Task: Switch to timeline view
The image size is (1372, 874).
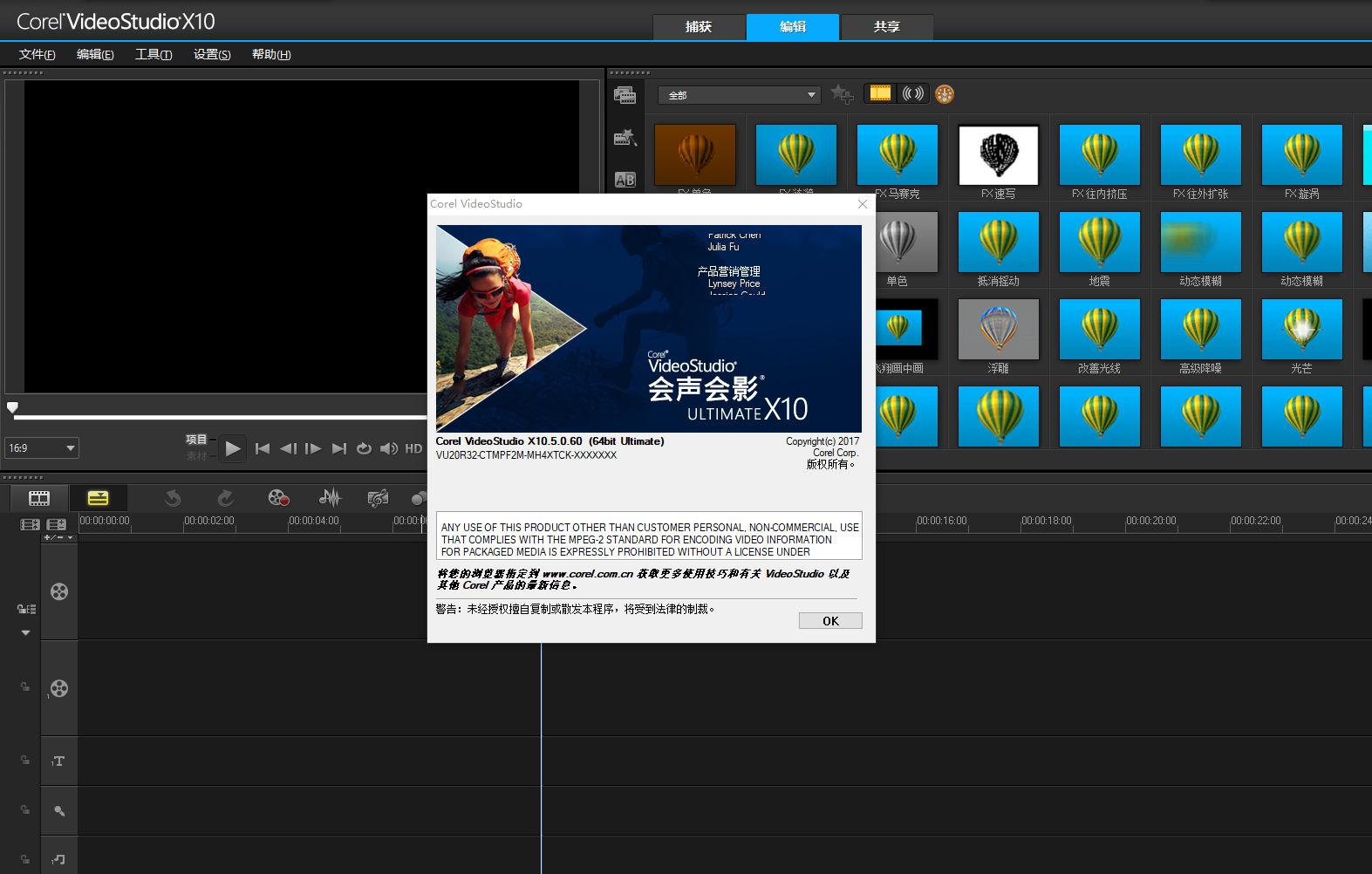Action: pyautogui.click(x=98, y=498)
